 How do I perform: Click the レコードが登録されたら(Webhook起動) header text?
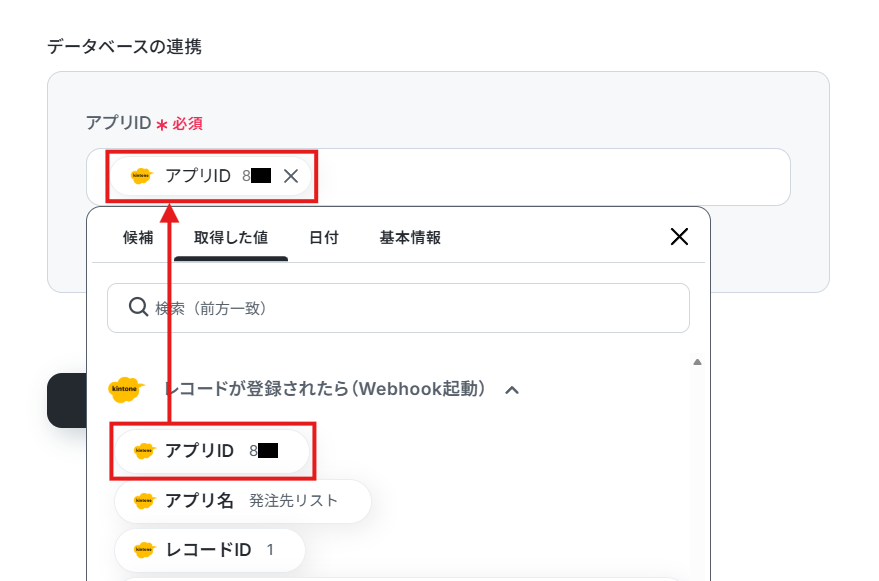pyautogui.click(x=325, y=389)
